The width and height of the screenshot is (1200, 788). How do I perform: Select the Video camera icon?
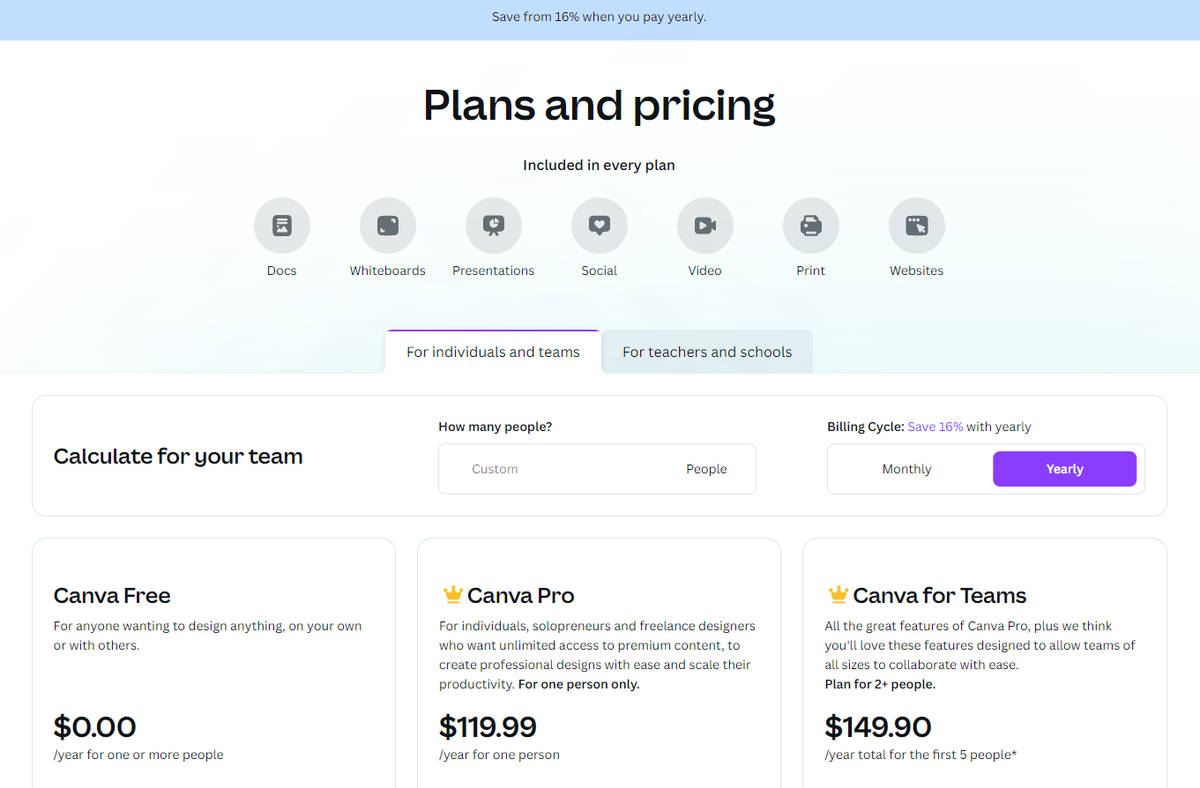(x=705, y=226)
